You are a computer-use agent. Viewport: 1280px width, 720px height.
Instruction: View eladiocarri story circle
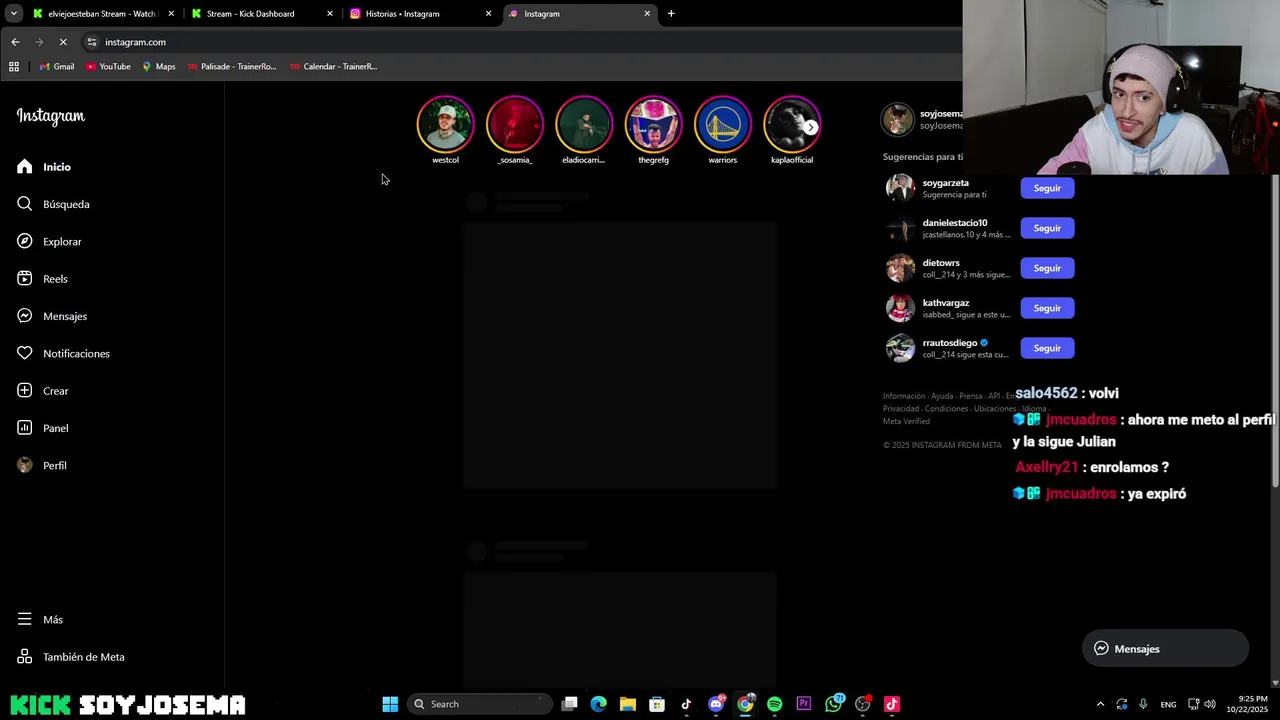pos(584,124)
